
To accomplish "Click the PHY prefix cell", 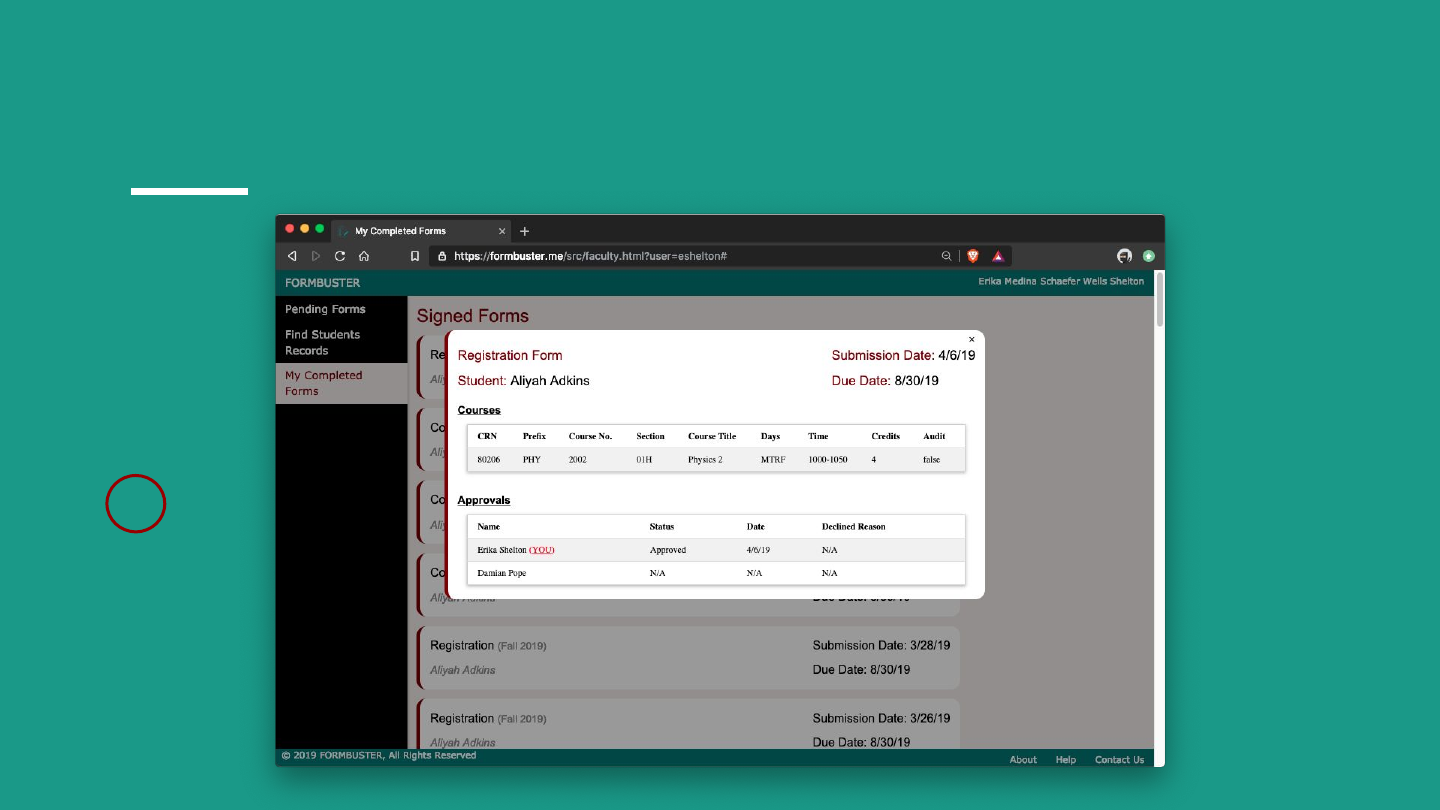I will [531, 460].
